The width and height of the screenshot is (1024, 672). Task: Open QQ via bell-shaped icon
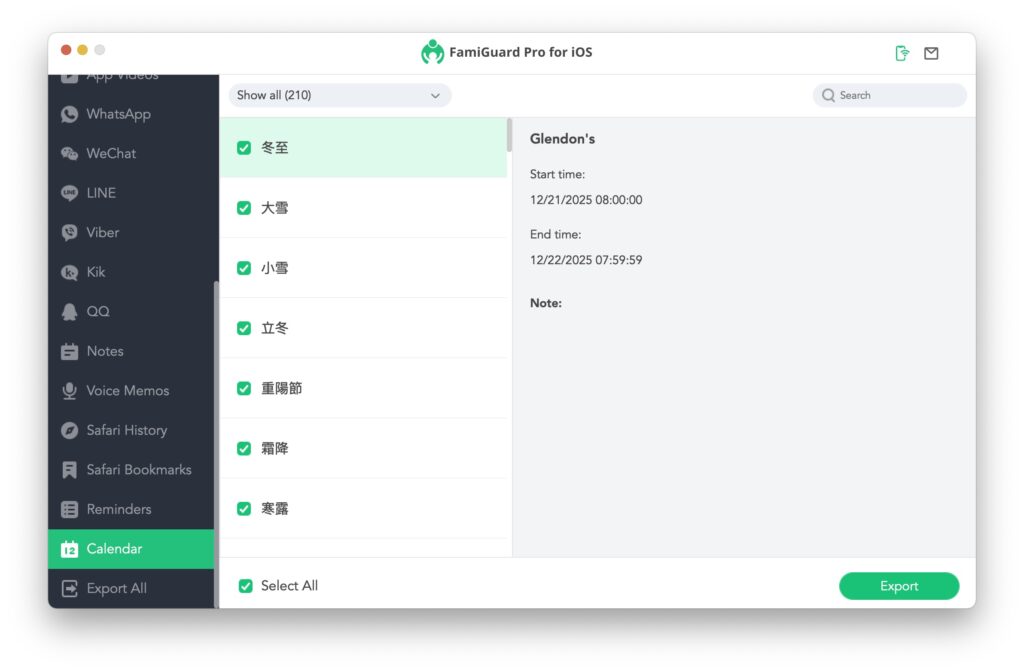(69, 312)
